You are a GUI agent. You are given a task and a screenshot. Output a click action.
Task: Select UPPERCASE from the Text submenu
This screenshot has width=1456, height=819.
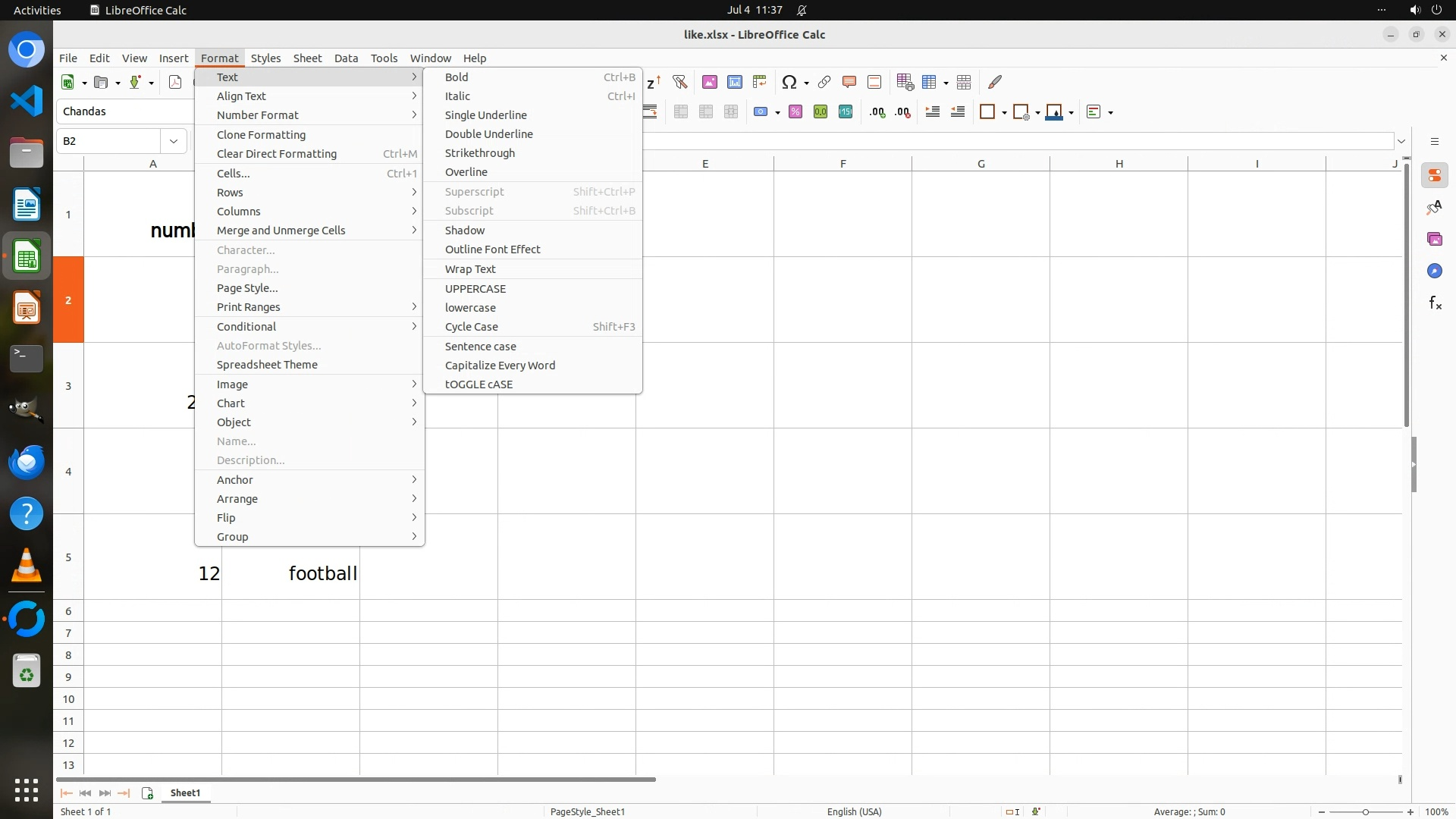(475, 289)
